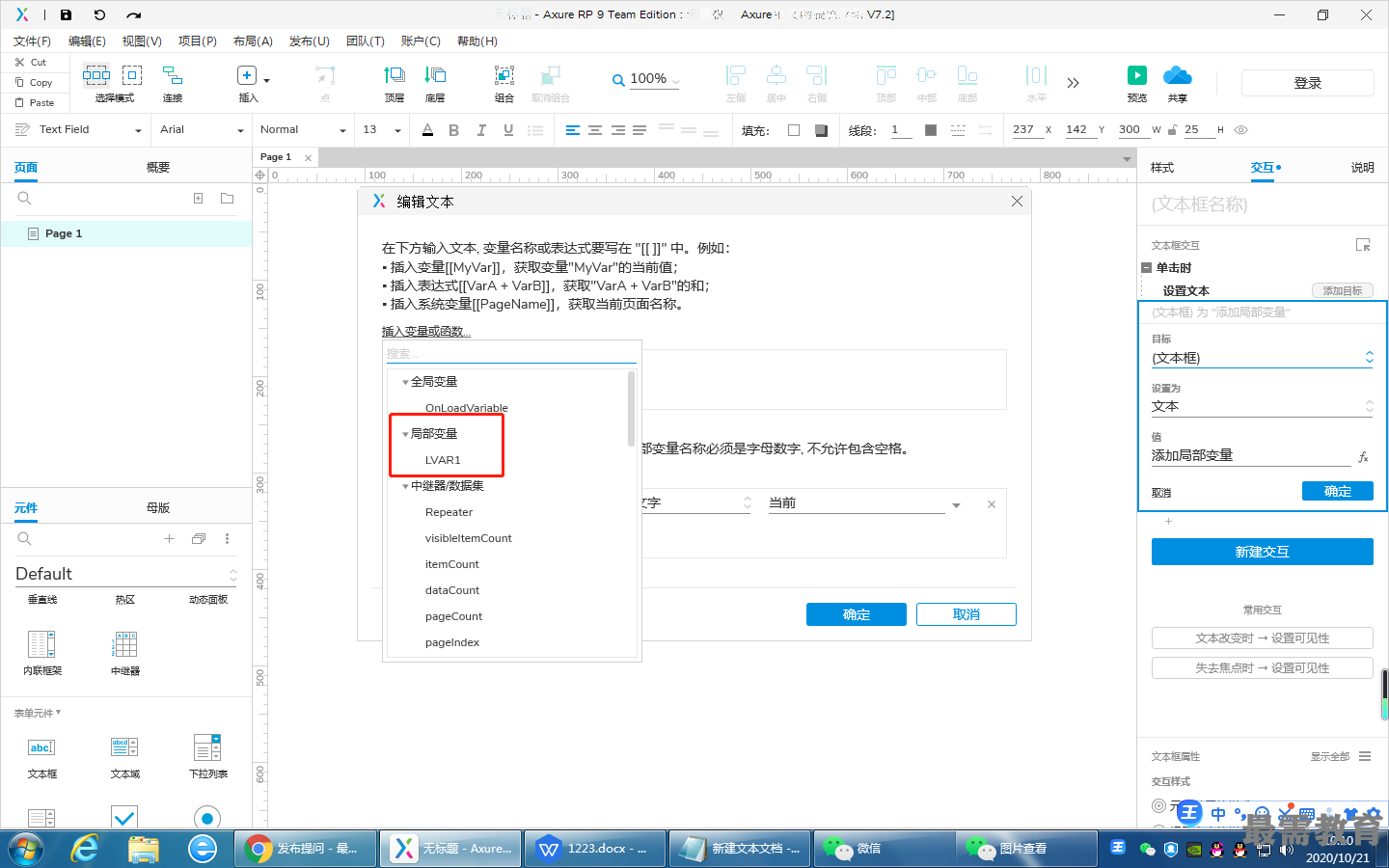Select the LVAR1 local variable

coord(443,460)
